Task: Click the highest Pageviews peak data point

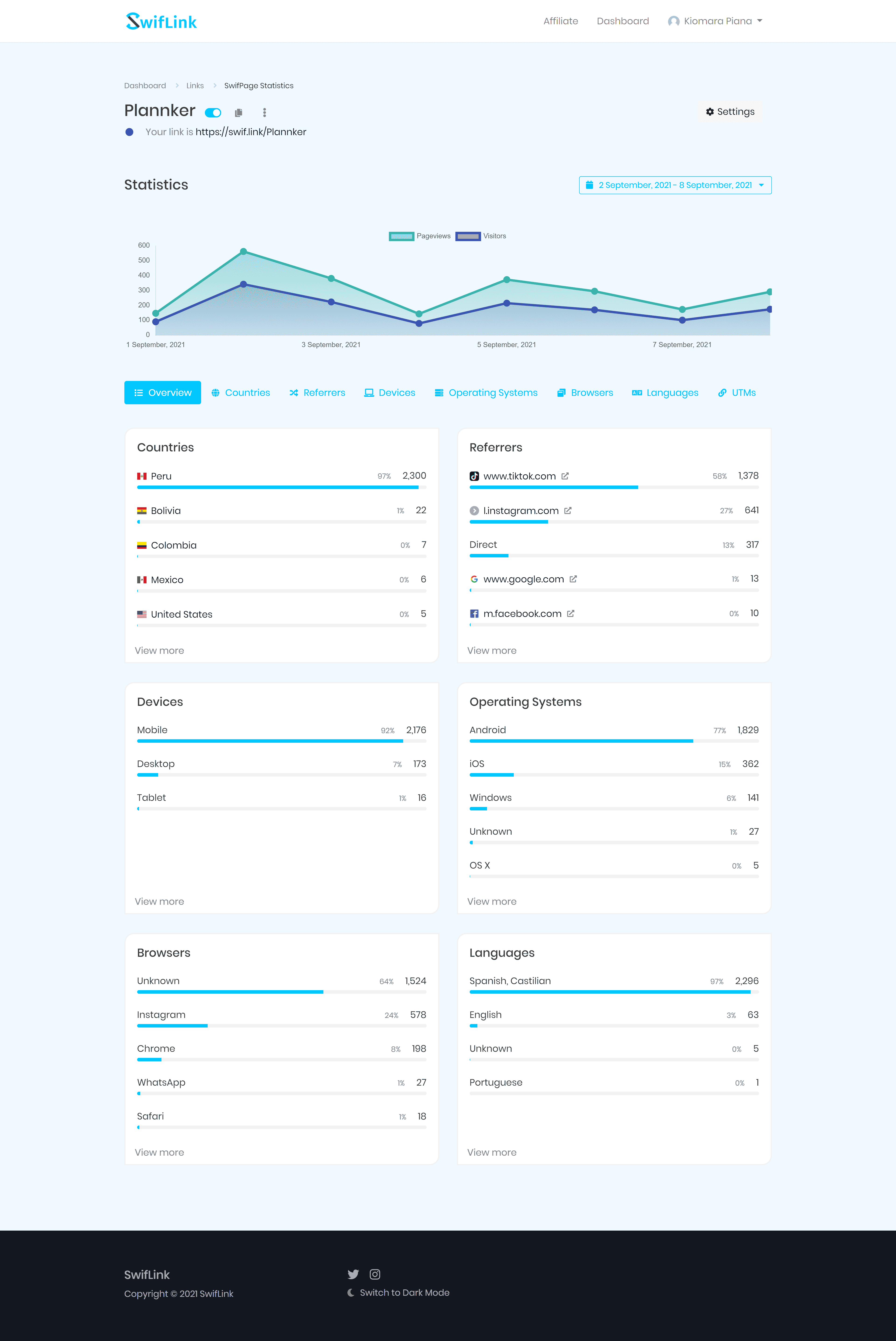Action: click(x=243, y=251)
